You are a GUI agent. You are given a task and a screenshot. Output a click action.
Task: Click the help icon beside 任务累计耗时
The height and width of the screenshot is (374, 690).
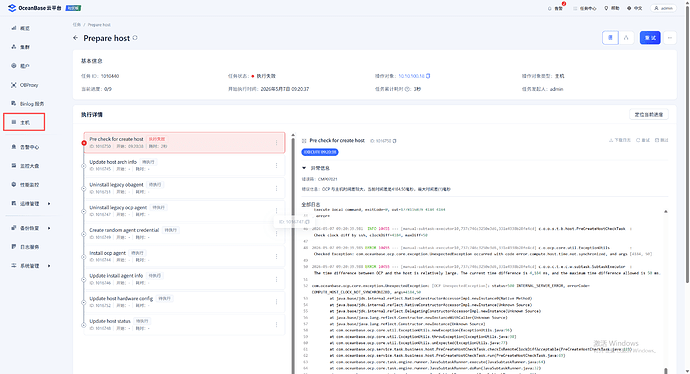(x=407, y=89)
